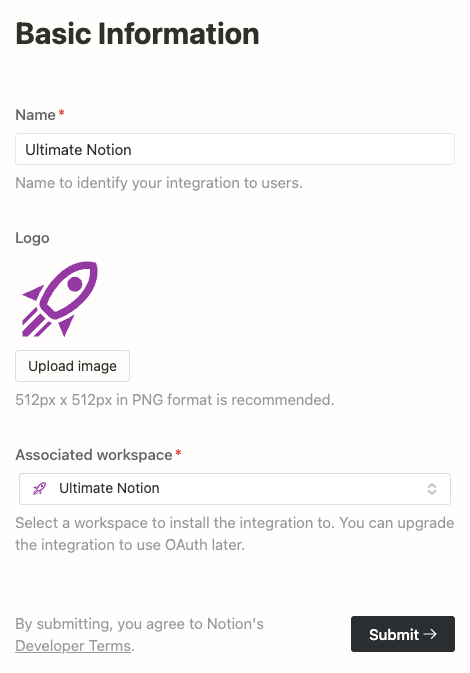Click the 'Name to identify your integration' hint
This screenshot has width=470, height=673.
[x=159, y=183]
